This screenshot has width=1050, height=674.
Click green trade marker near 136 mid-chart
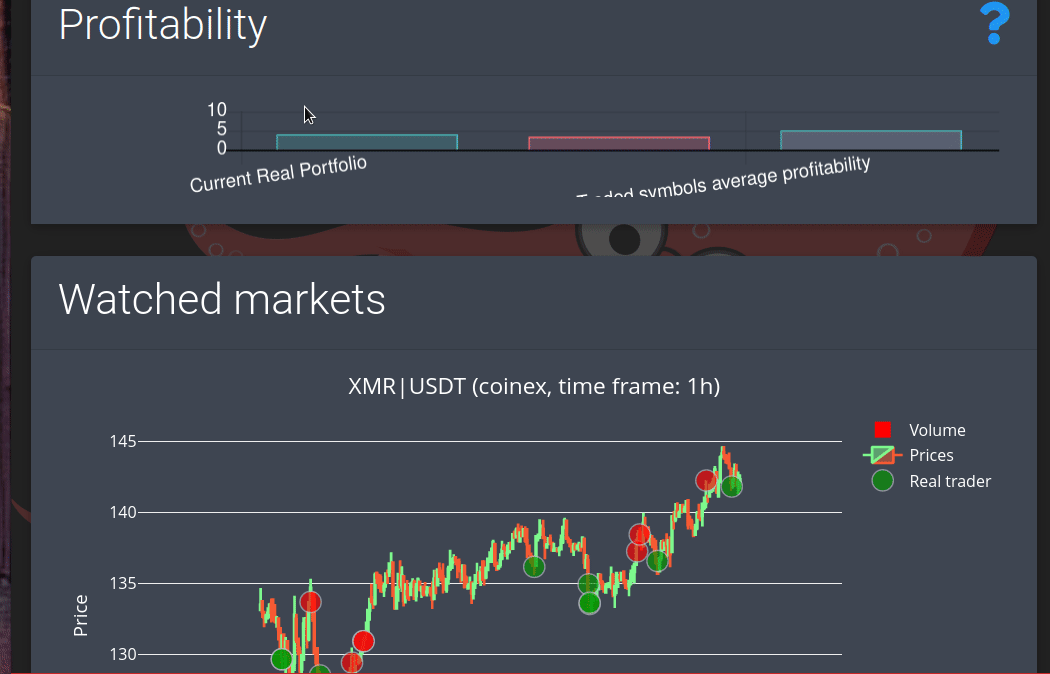point(534,567)
